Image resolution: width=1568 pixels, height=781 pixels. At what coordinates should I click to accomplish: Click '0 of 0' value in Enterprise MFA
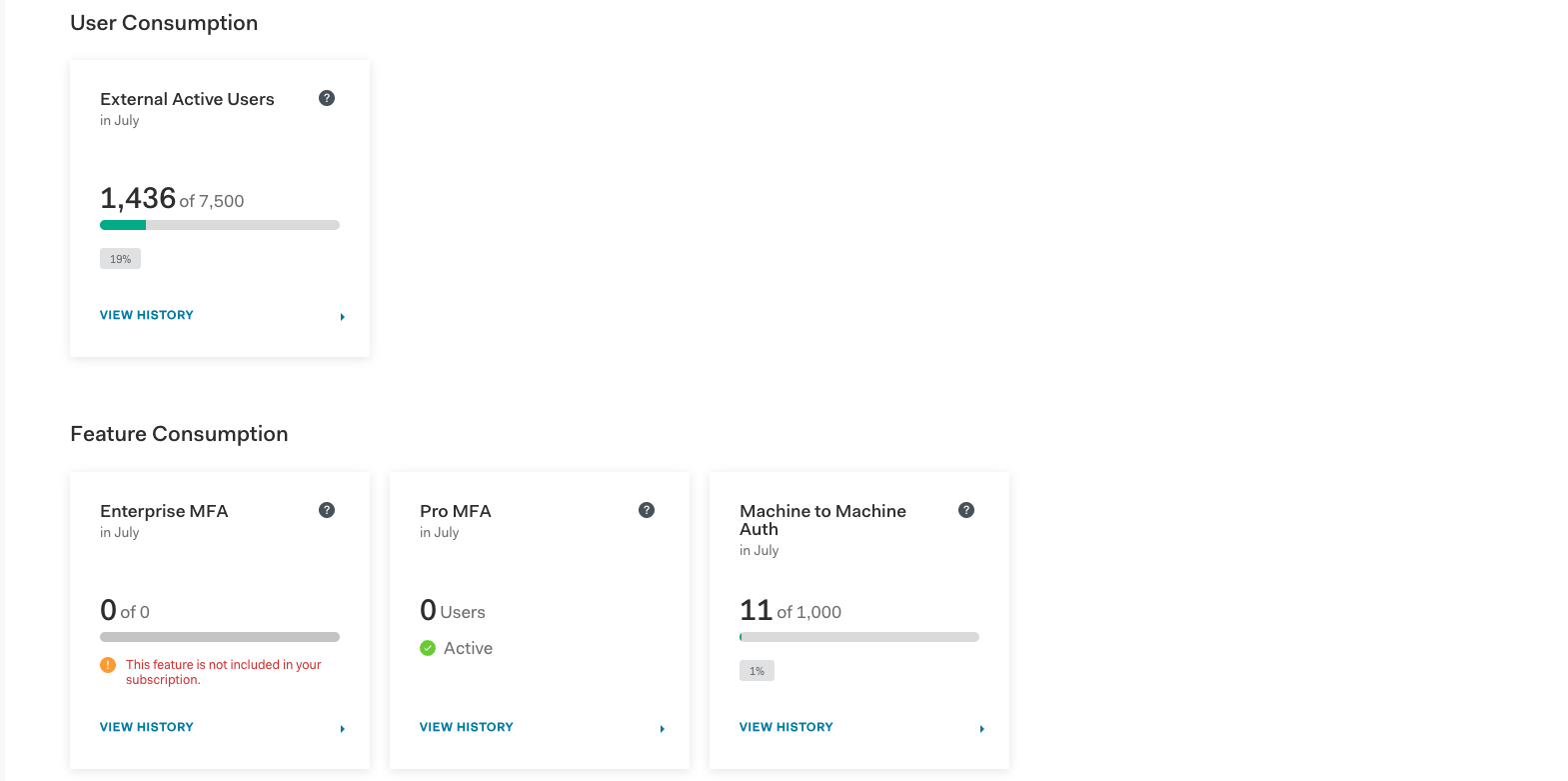click(125, 610)
